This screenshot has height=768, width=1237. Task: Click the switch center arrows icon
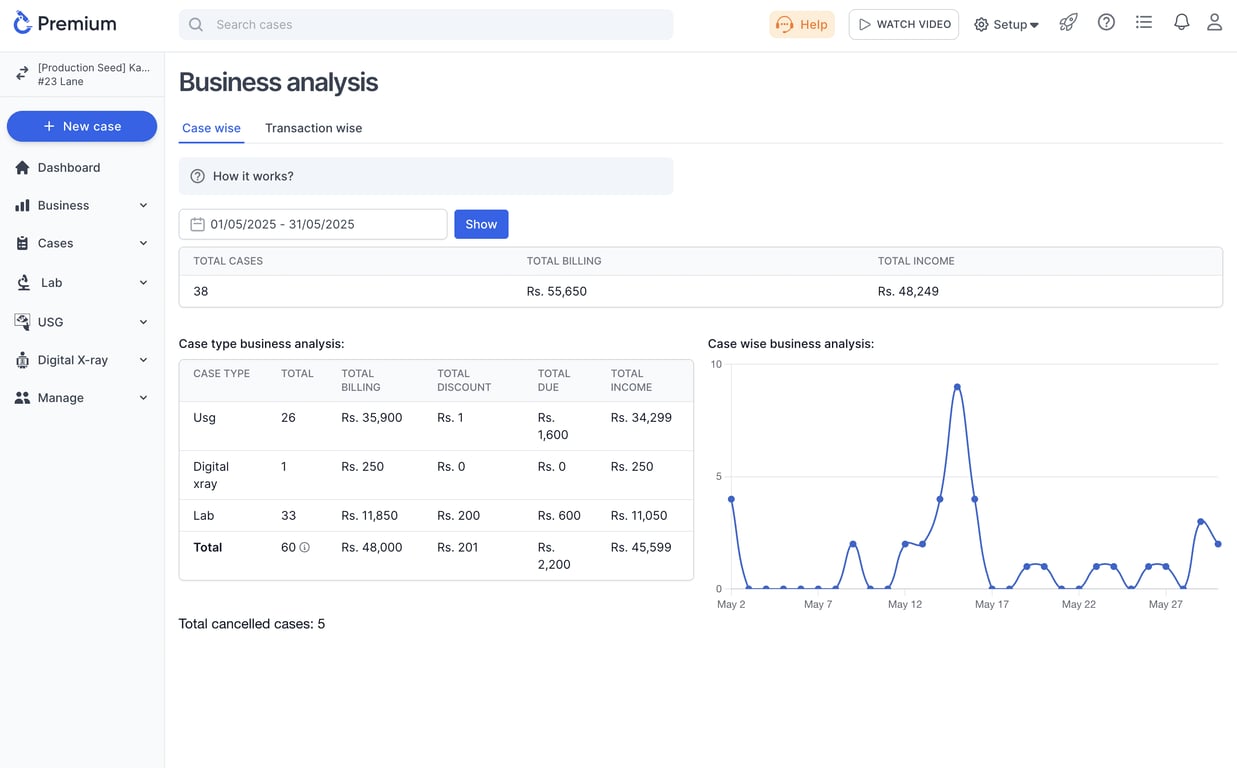[x=22, y=74]
